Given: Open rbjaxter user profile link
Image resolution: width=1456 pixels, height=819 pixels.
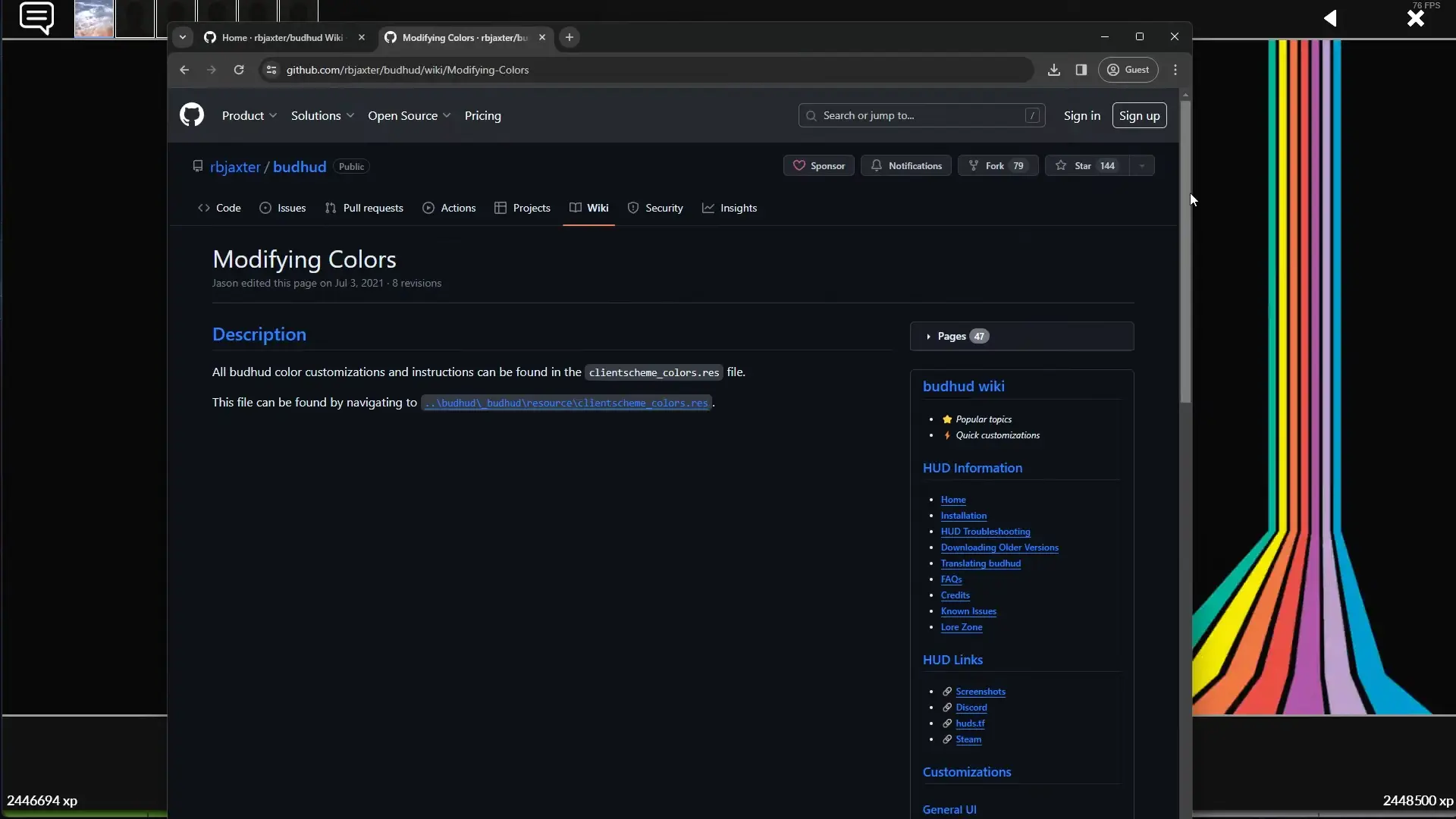Looking at the screenshot, I should (235, 167).
